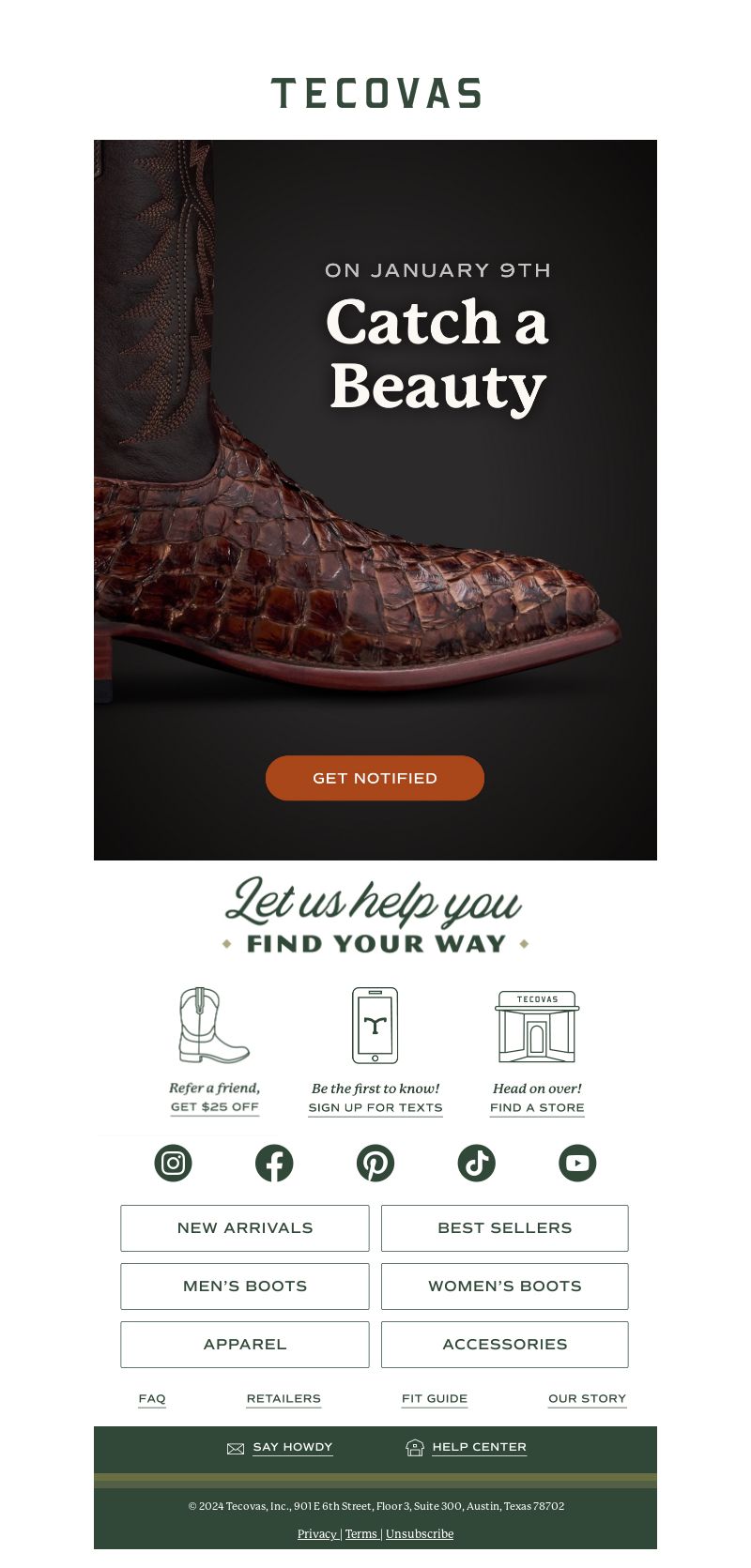Image resolution: width=751 pixels, height=1568 pixels.
Task: Click the SAY HOWDY link
Action: [293, 1447]
